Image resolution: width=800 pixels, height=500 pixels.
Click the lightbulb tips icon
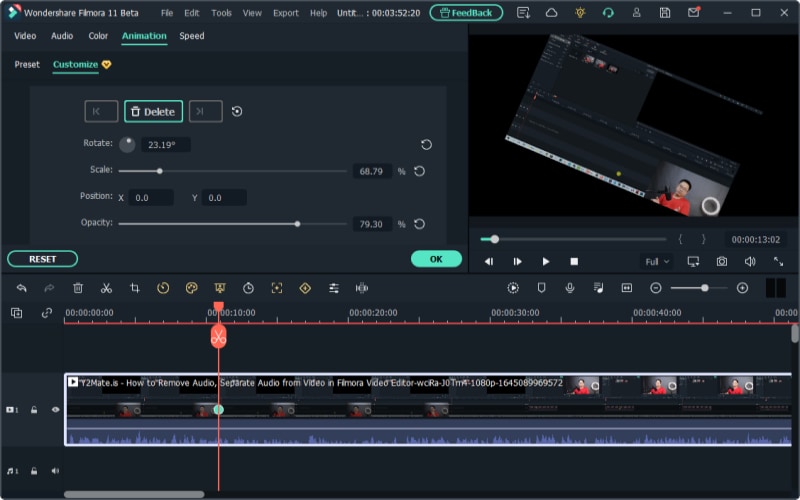pyautogui.click(x=580, y=13)
